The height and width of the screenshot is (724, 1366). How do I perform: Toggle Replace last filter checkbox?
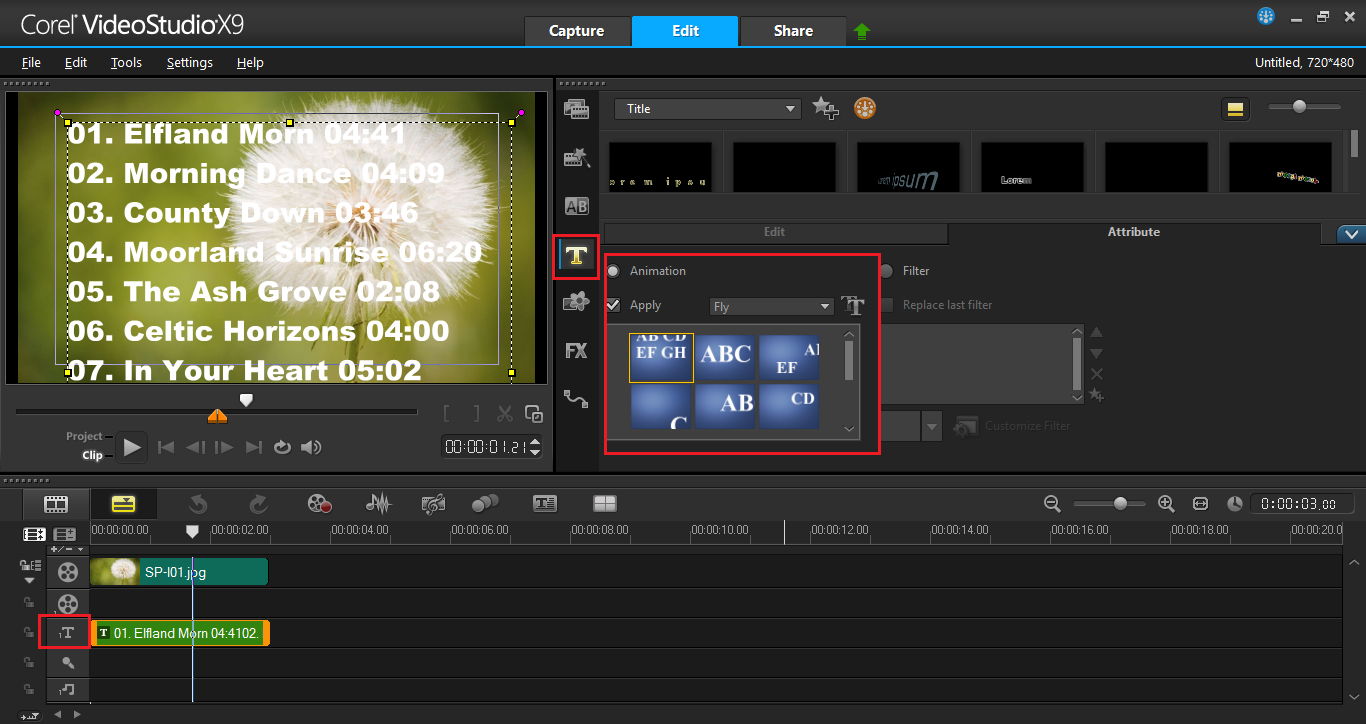pos(886,305)
